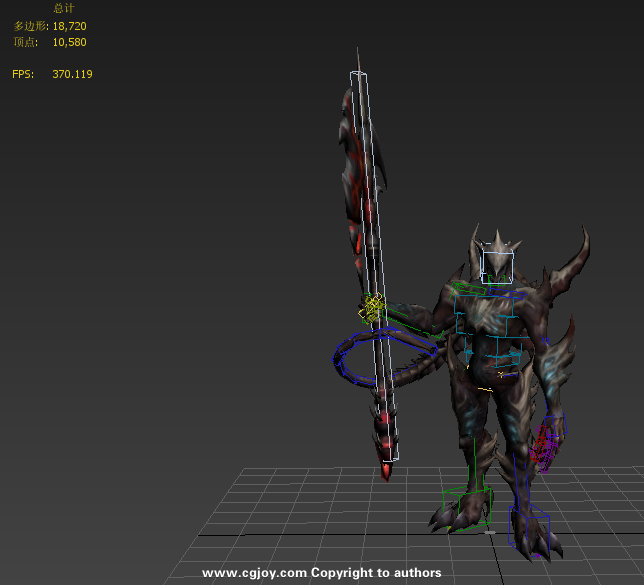Screen dimensions: 644x585
Task: Click the polygon count value 18,720
Action: 69,26
